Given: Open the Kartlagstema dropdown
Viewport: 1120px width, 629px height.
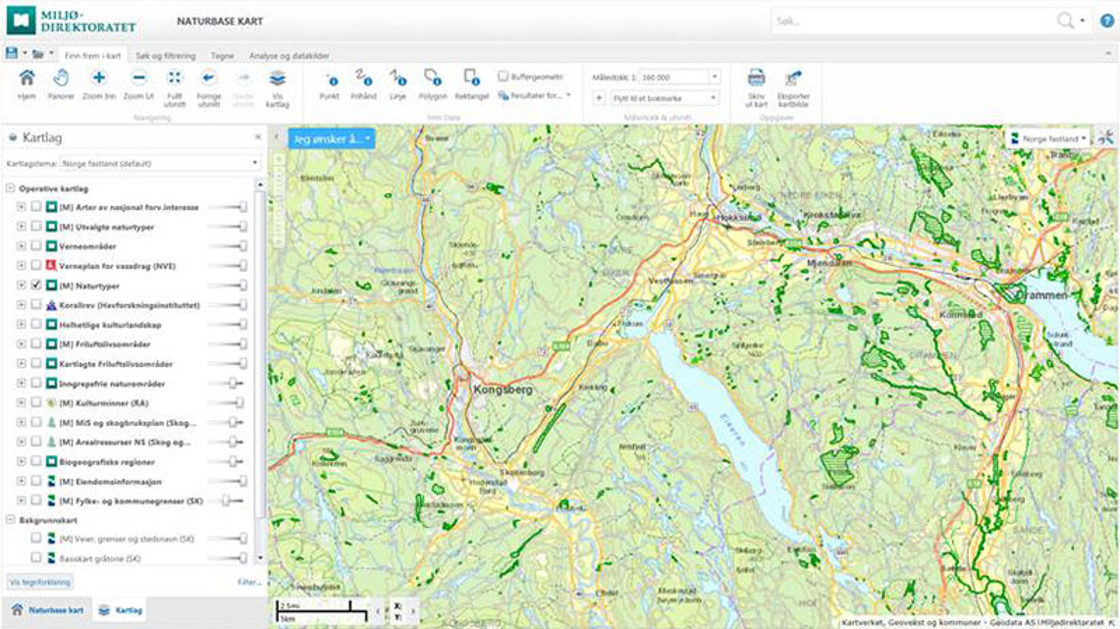Looking at the screenshot, I should pyautogui.click(x=159, y=162).
